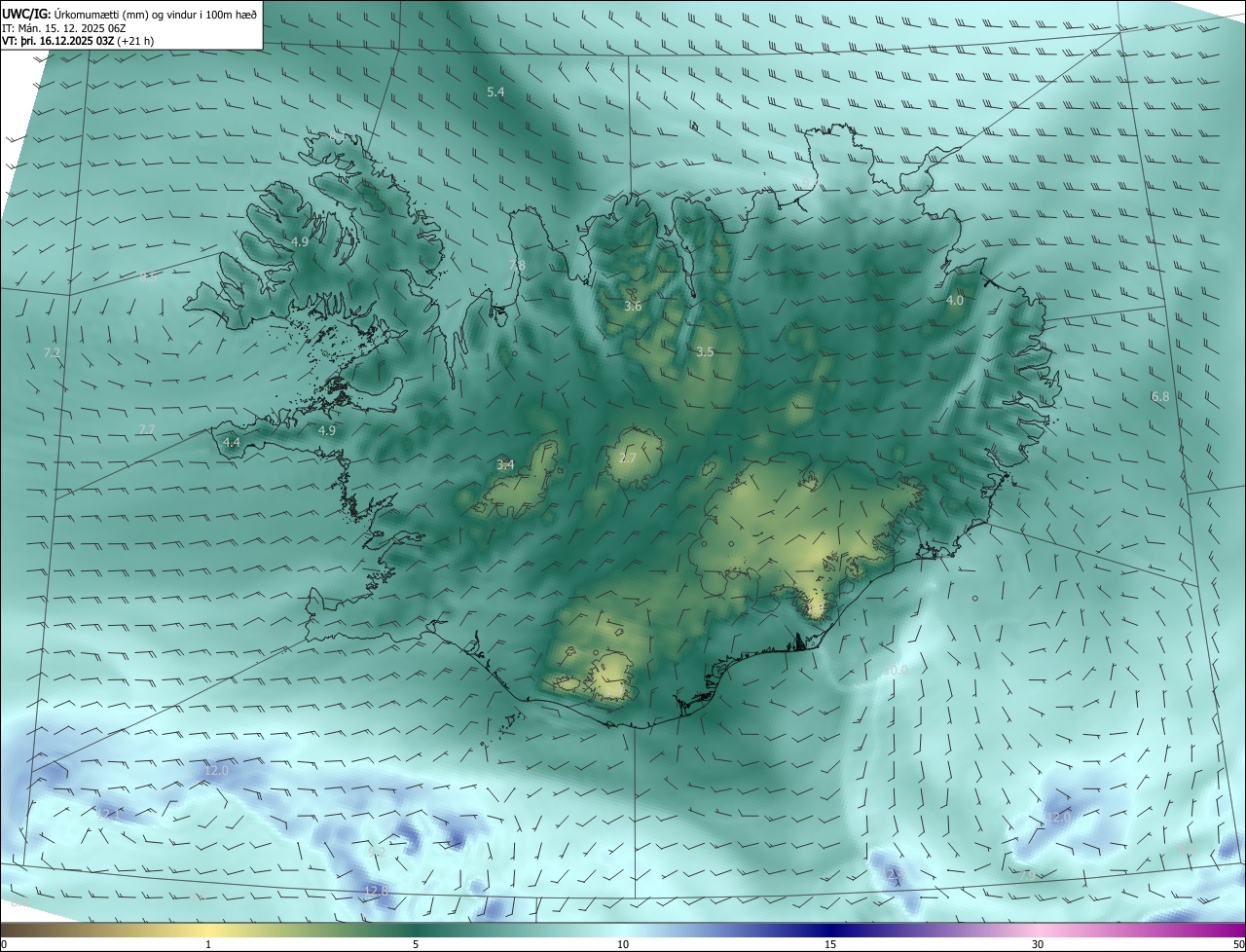The image size is (1246, 952).
Task: Click the 4.0 value in northeast Iceland
Action: click(x=955, y=301)
